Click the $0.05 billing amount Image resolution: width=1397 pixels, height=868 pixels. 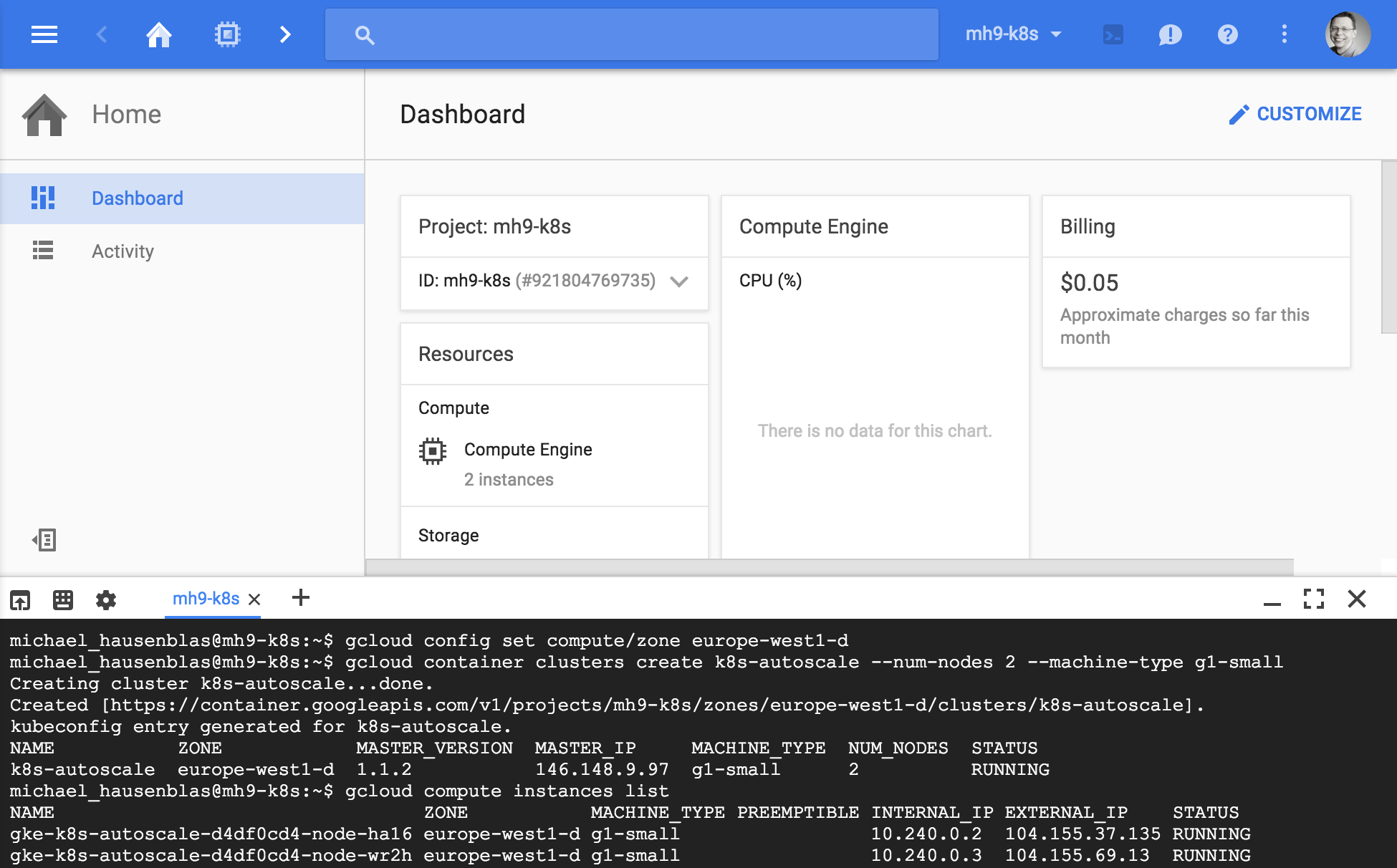(1089, 283)
